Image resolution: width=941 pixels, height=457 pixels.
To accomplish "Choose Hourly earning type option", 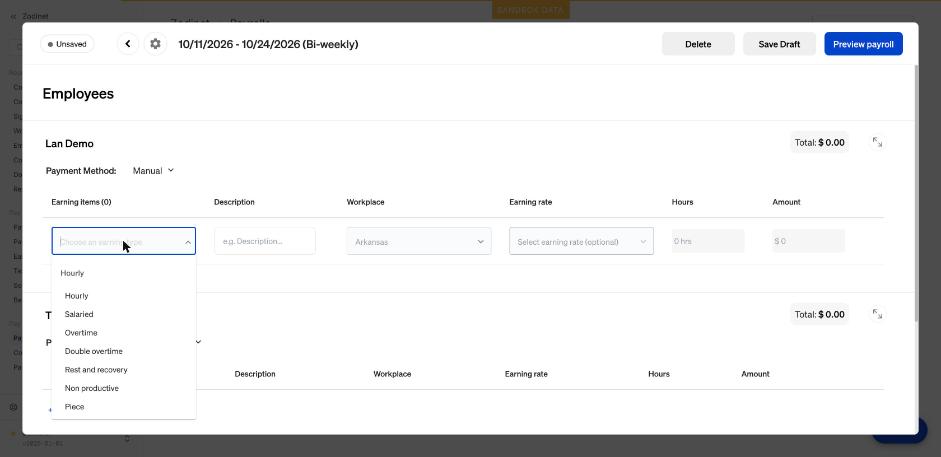I will pos(124,296).
